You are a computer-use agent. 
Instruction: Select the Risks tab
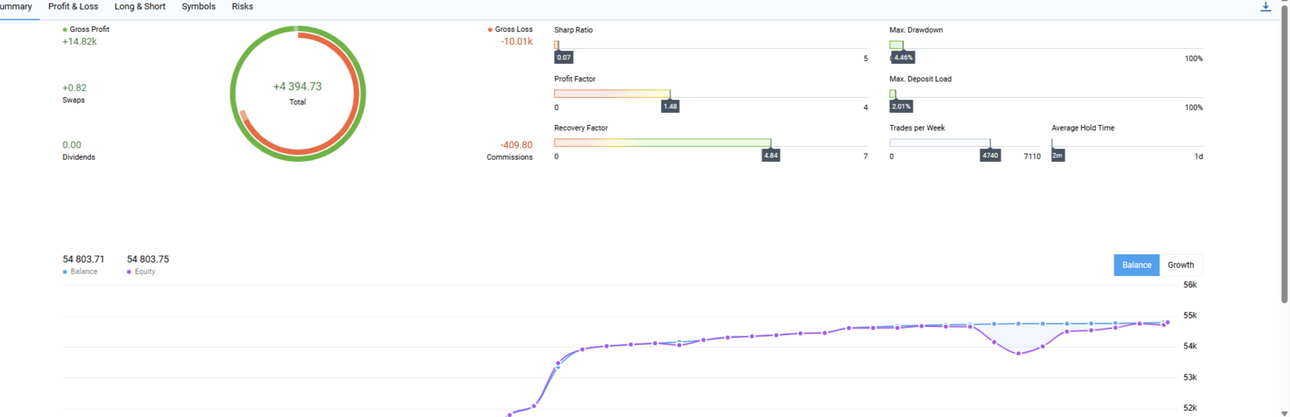tap(242, 7)
